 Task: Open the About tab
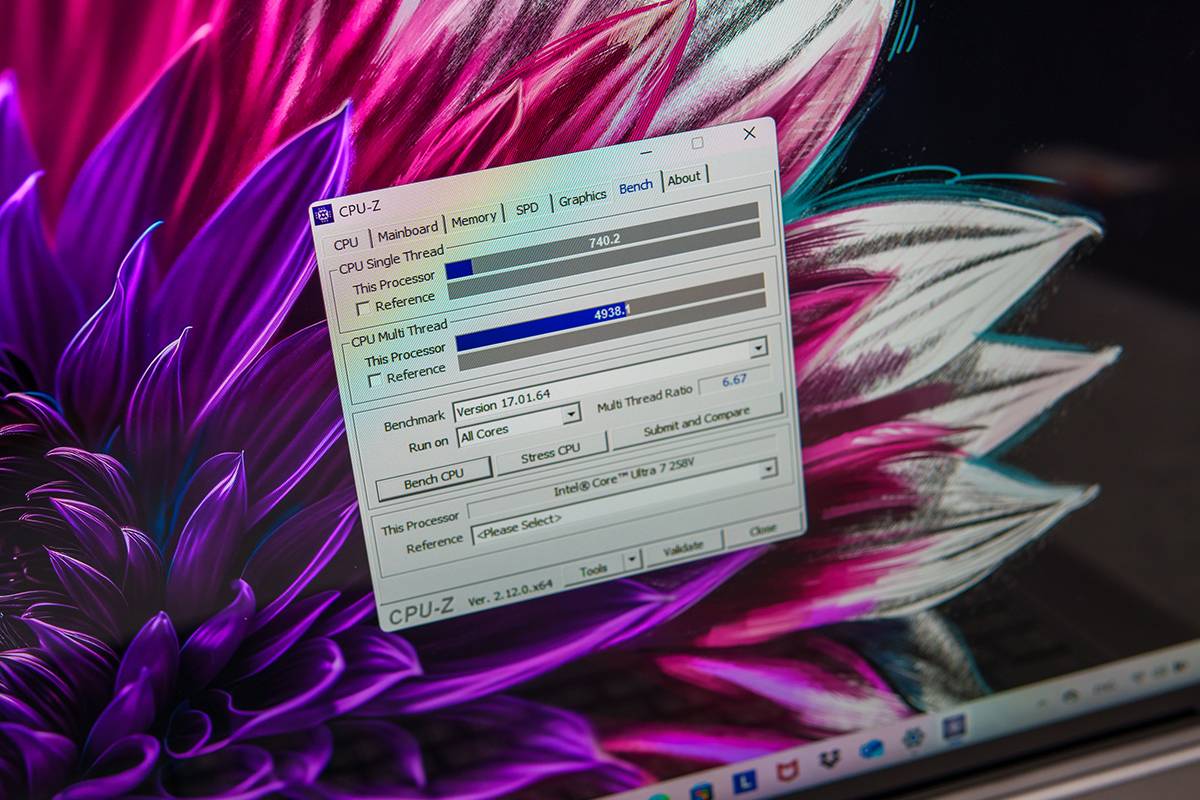click(x=684, y=178)
